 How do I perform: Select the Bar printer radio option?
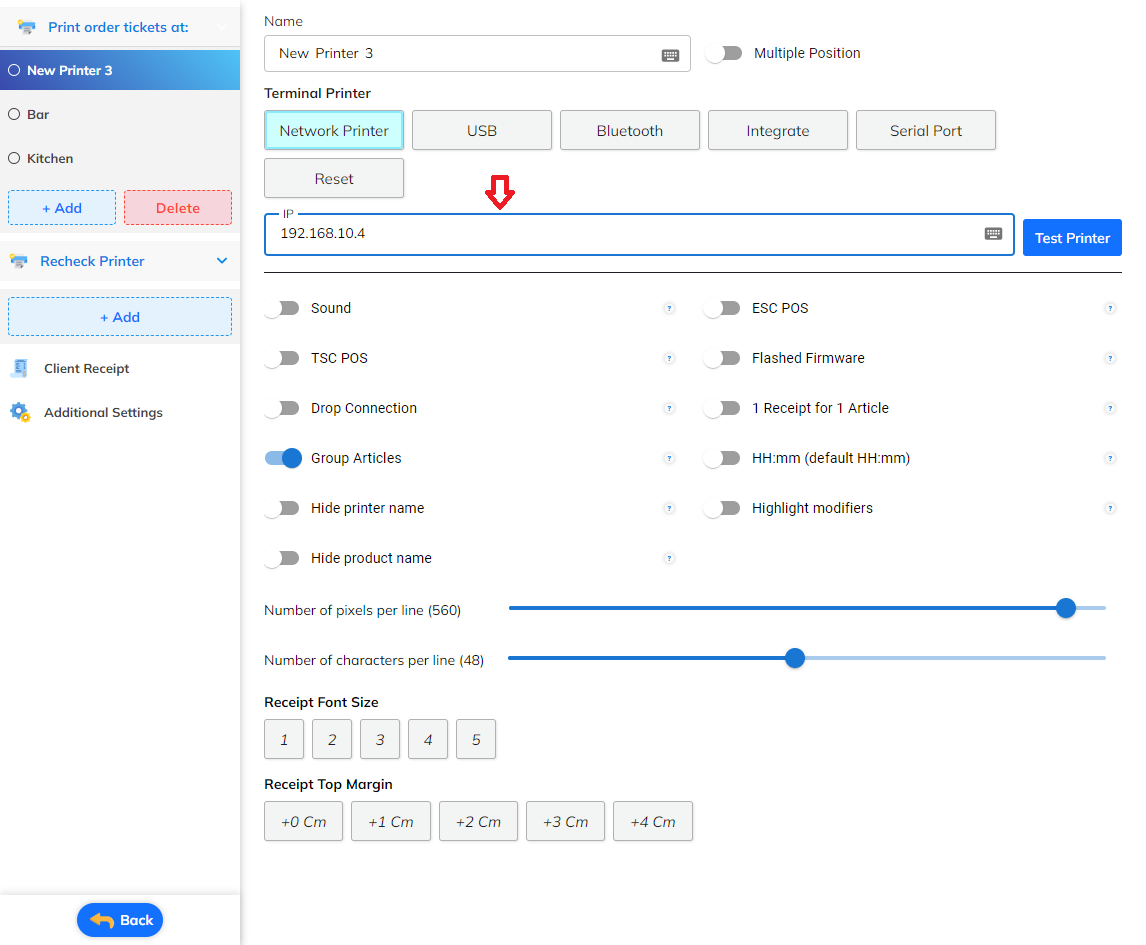pyautogui.click(x=14, y=114)
